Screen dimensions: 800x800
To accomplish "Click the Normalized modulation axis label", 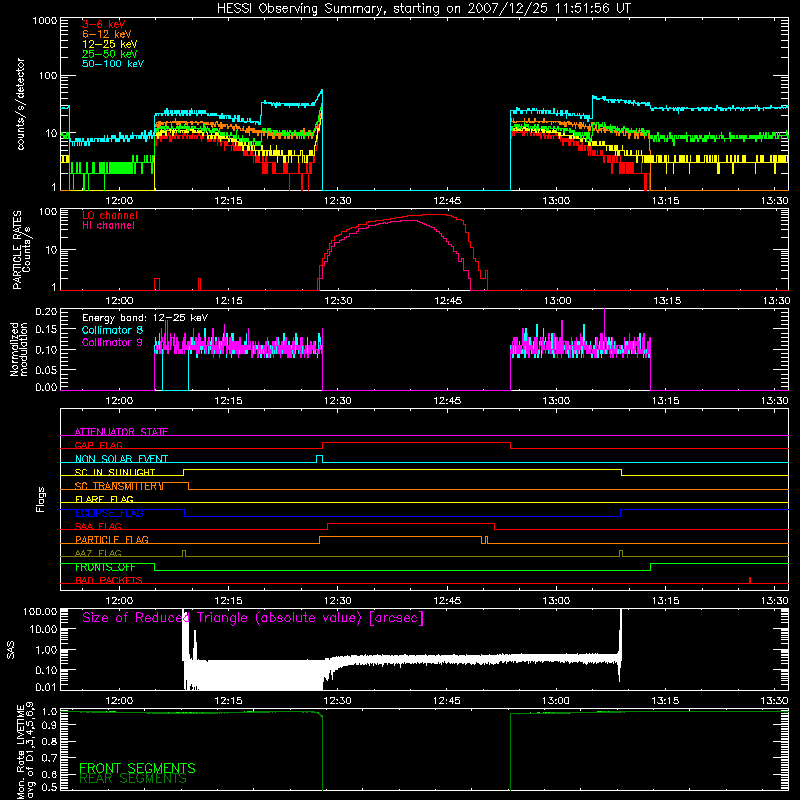I will 19,349.
